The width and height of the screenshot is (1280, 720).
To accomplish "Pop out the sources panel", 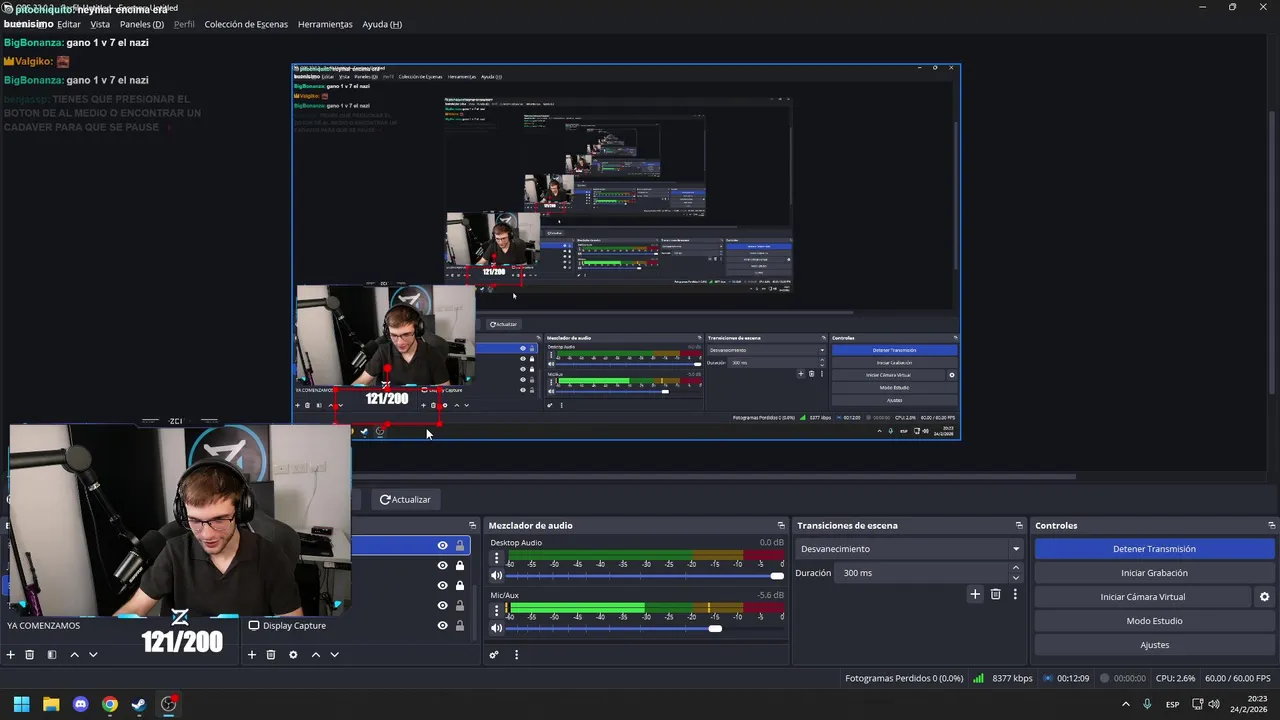I will pos(472,525).
